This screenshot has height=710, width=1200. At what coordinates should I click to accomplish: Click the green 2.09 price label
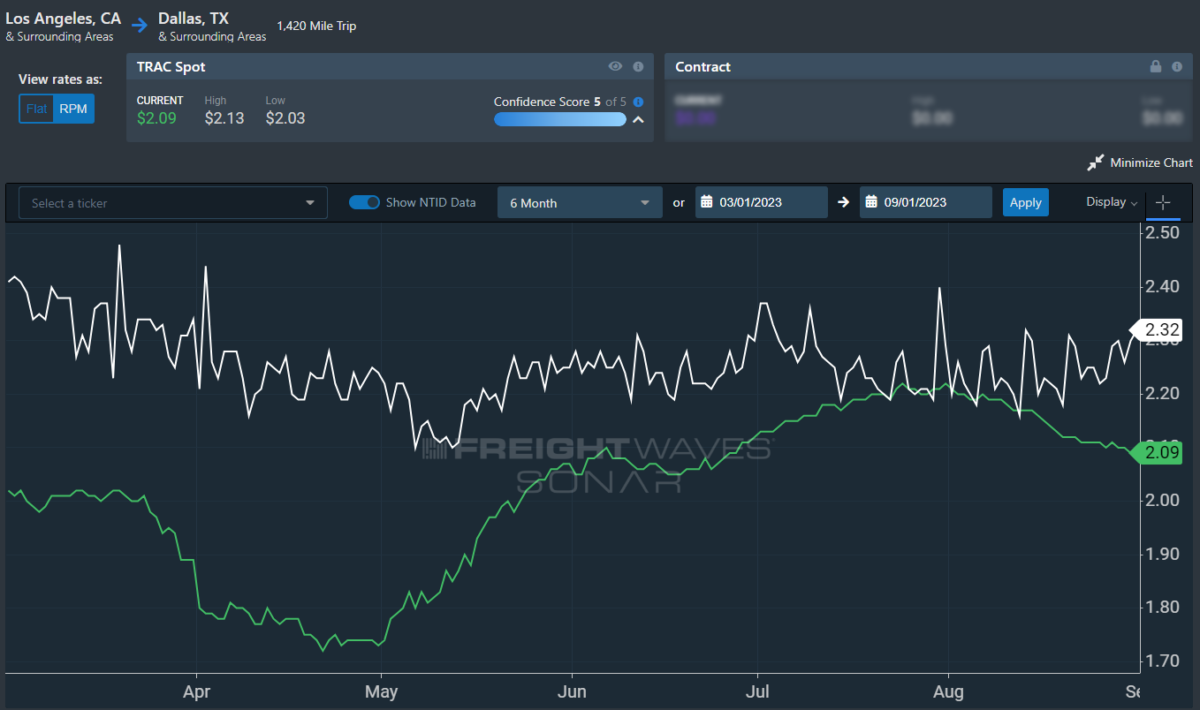tap(1161, 451)
